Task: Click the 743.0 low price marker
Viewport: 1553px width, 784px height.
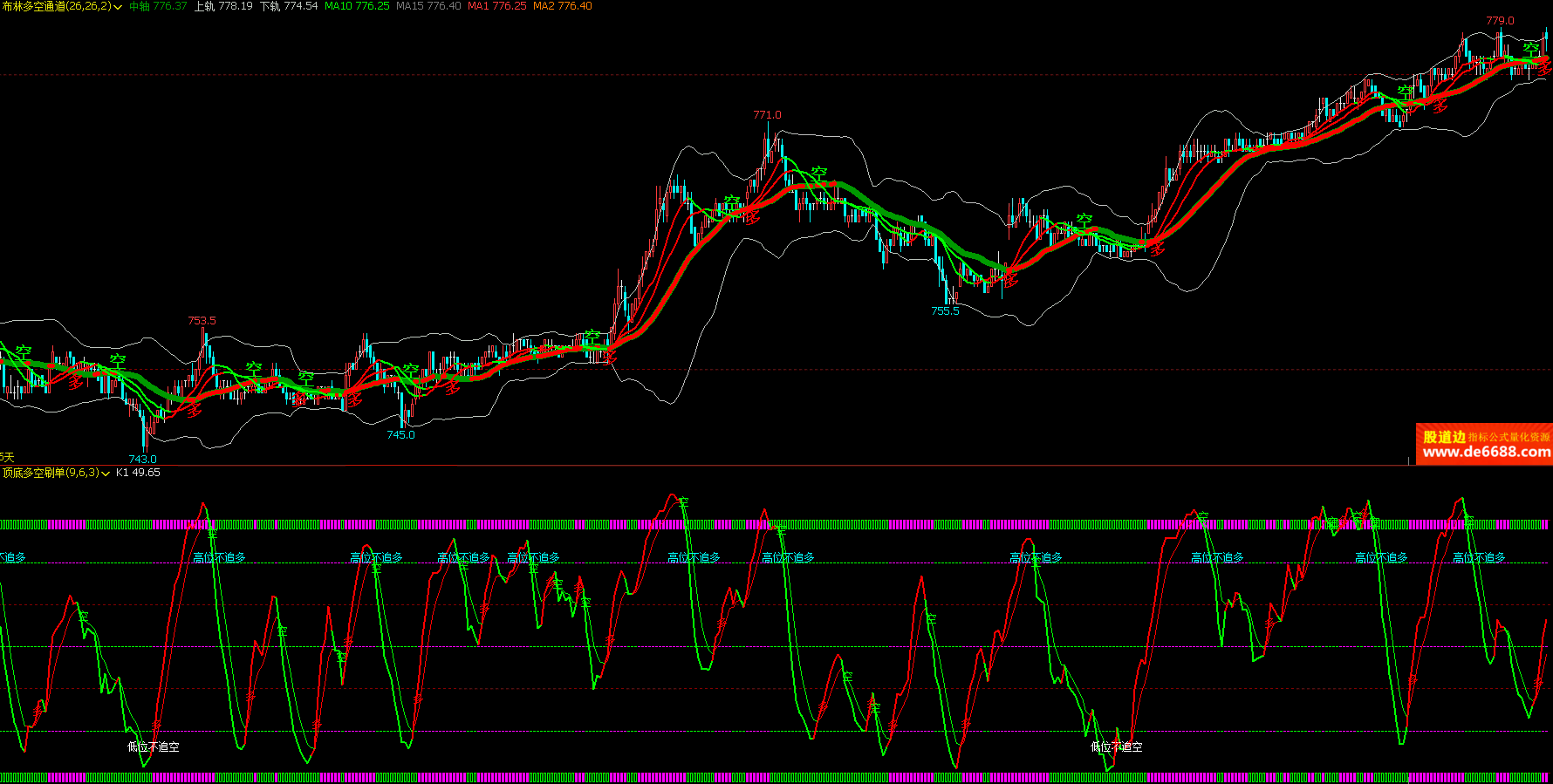Action: click(x=142, y=460)
